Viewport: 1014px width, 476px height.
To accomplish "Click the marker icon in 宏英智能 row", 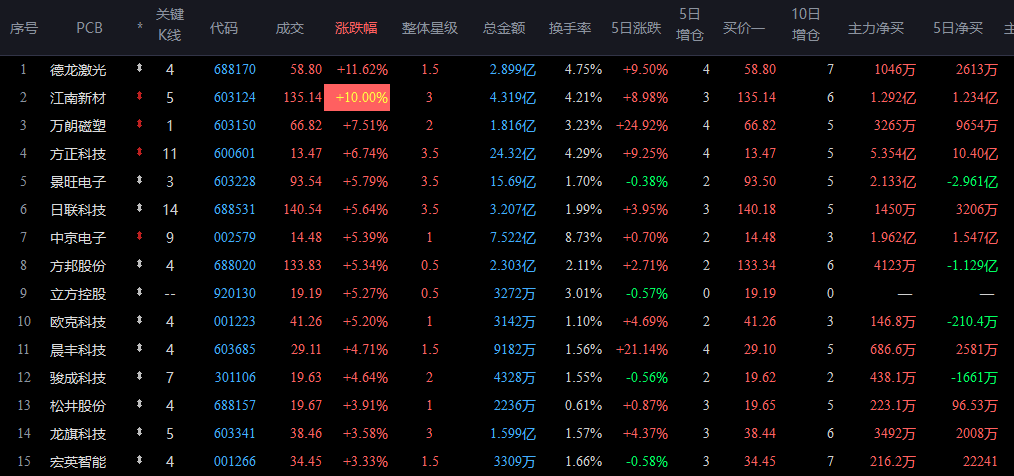I will point(139,460).
